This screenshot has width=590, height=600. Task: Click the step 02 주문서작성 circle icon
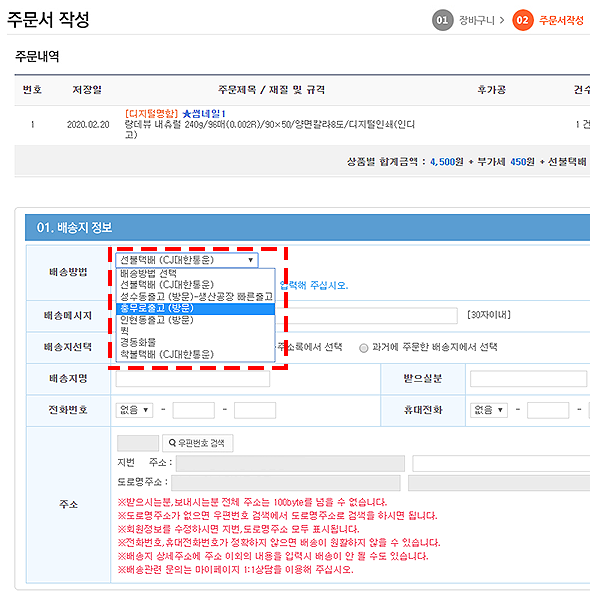click(x=523, y=20)
